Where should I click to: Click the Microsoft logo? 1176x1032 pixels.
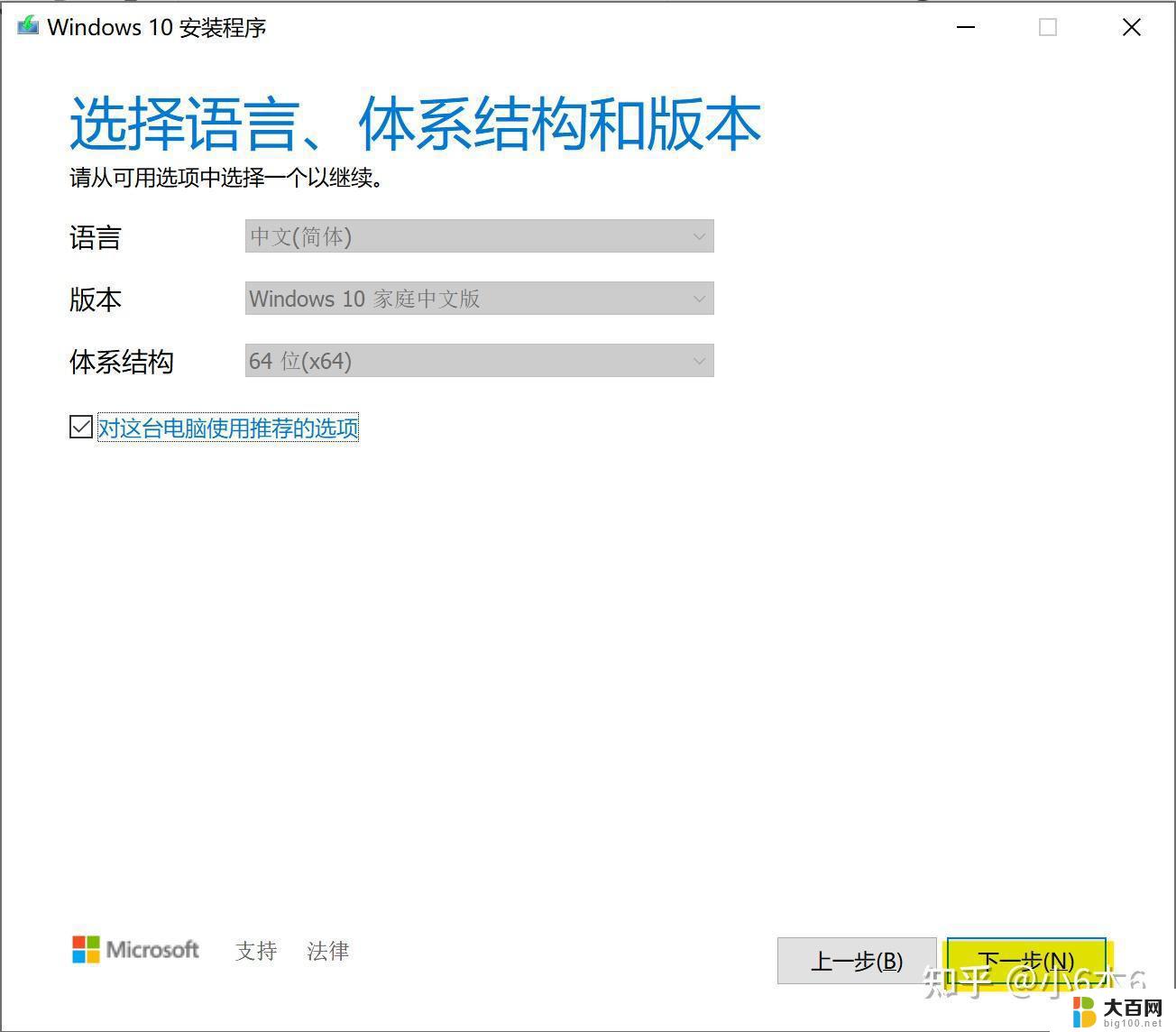click(x=135, y=949)
